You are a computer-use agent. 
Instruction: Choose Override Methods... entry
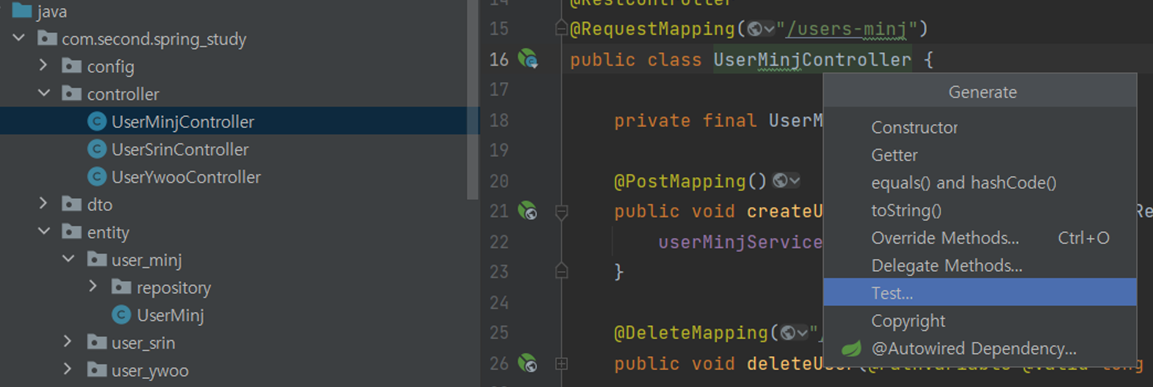point(979,238)
